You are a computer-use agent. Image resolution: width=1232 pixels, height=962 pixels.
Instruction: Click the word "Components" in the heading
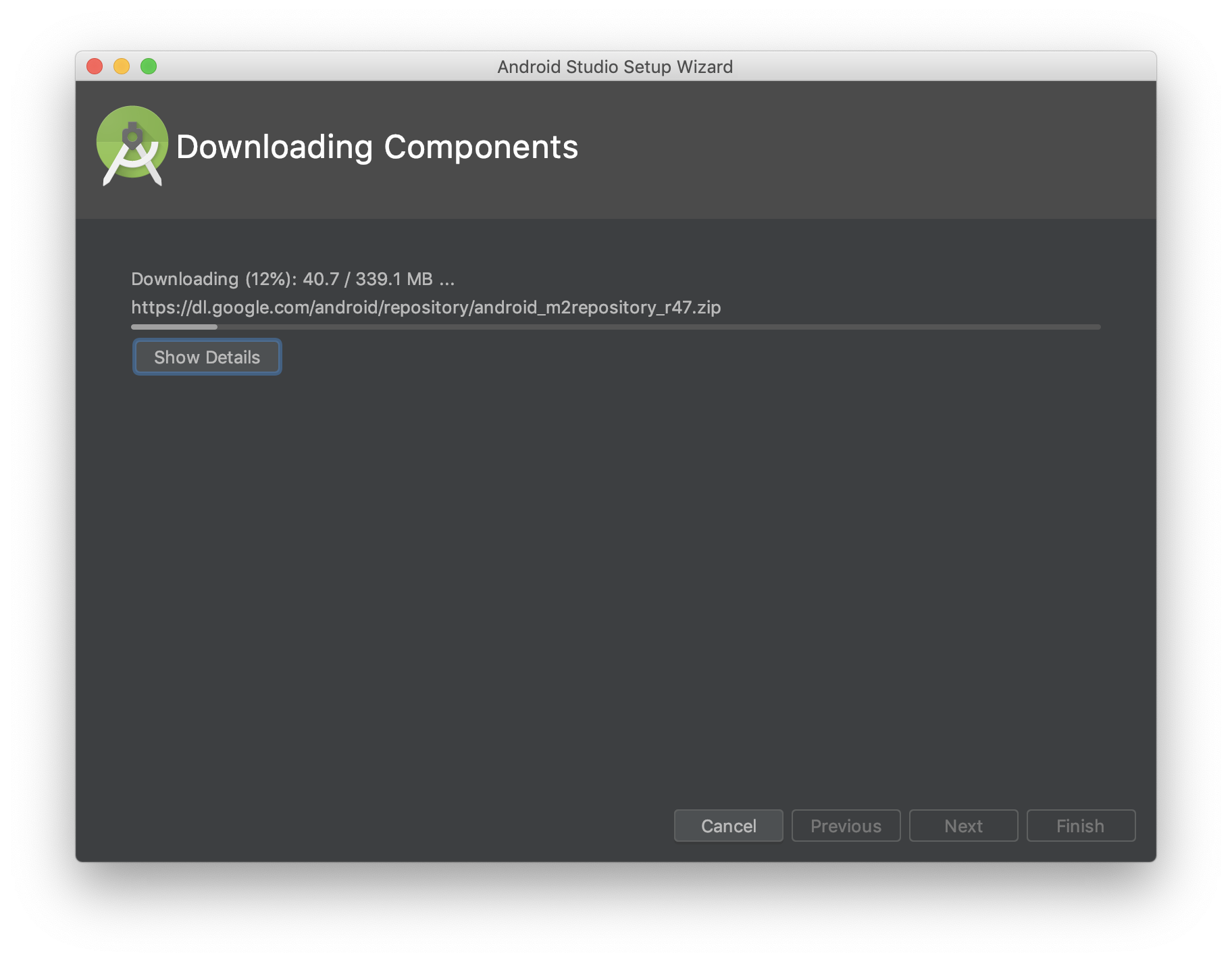(481, 147)
